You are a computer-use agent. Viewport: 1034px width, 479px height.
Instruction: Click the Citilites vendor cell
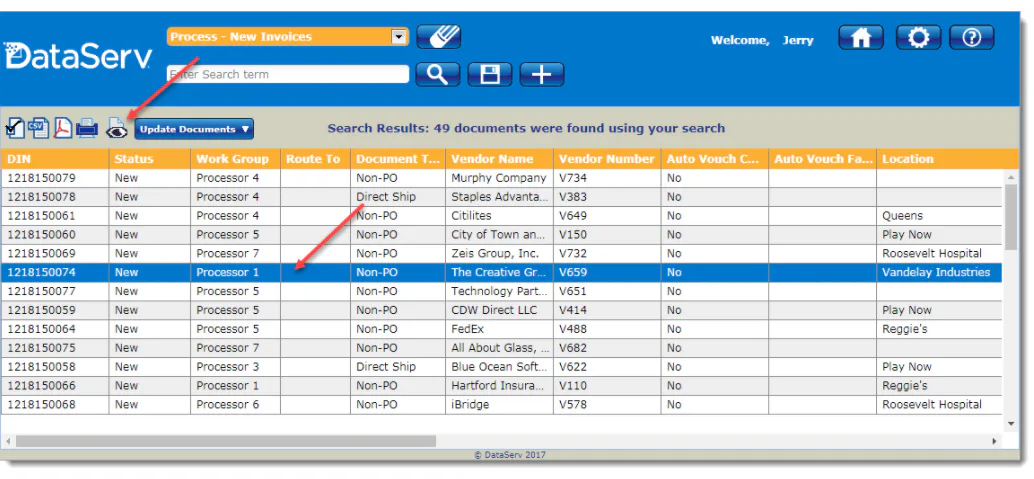point(499,216)
